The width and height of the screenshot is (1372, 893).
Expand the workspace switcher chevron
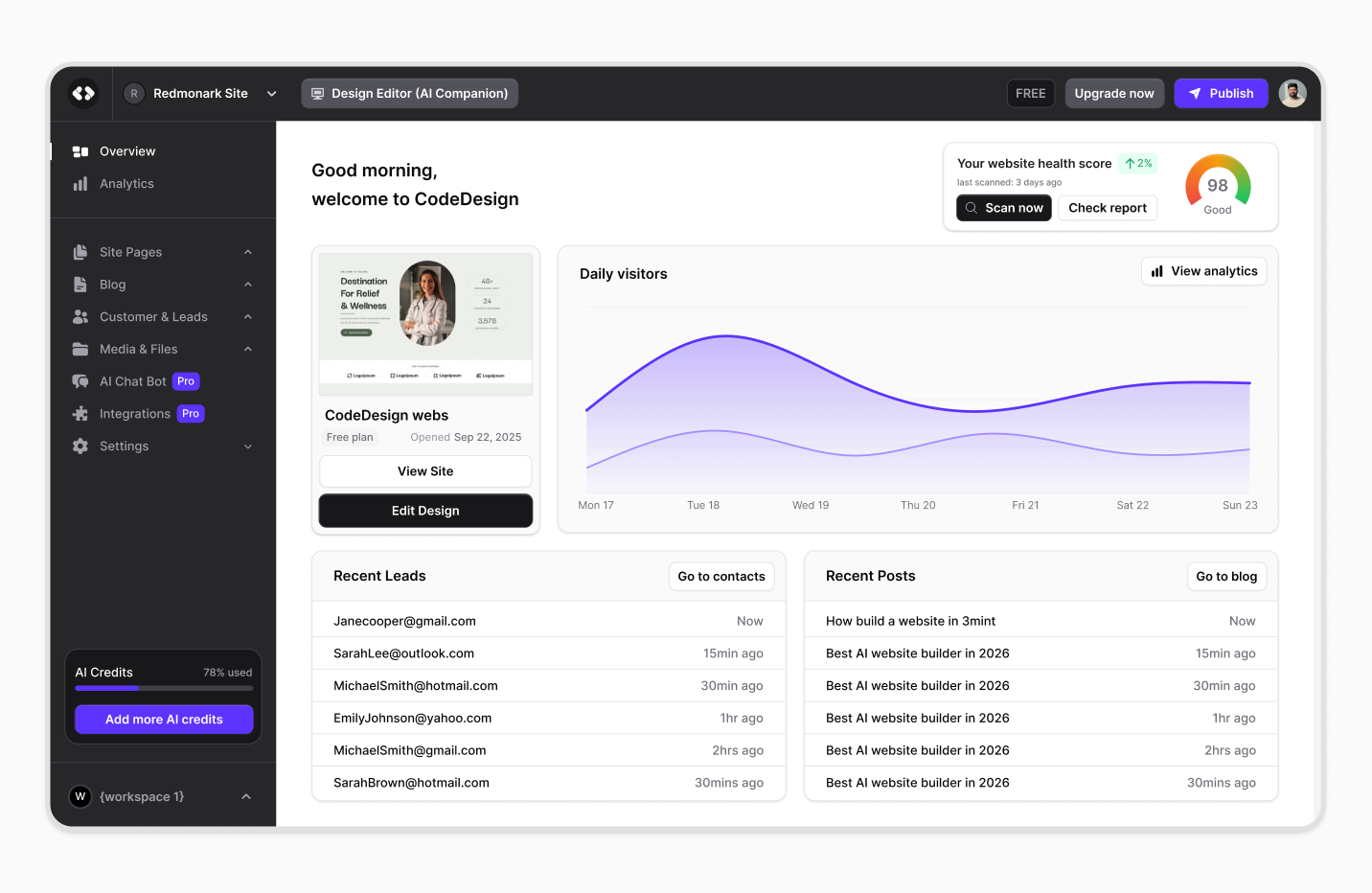pyautogui.click(x=246, y=796)
